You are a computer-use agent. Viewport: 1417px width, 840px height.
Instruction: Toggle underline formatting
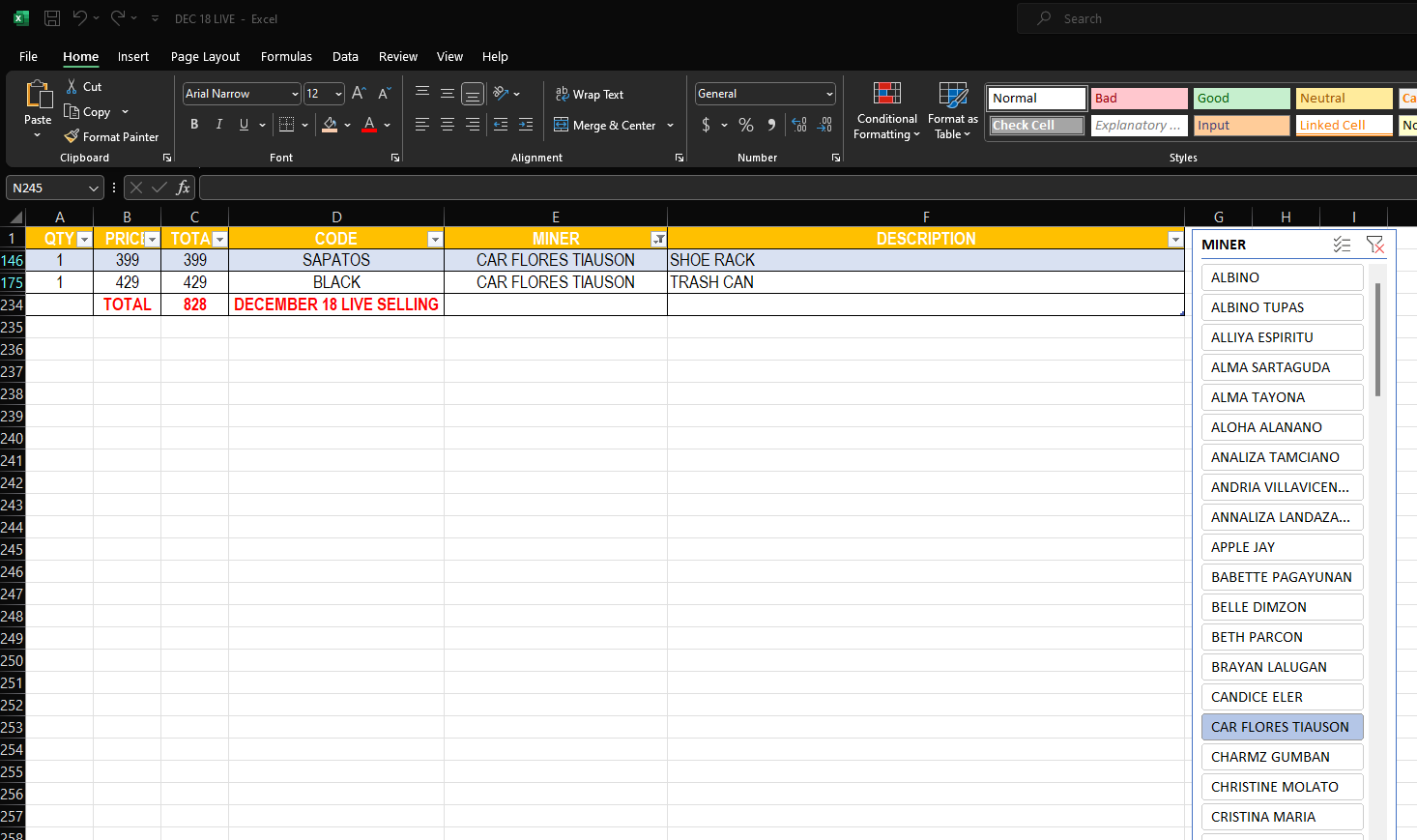244,125
